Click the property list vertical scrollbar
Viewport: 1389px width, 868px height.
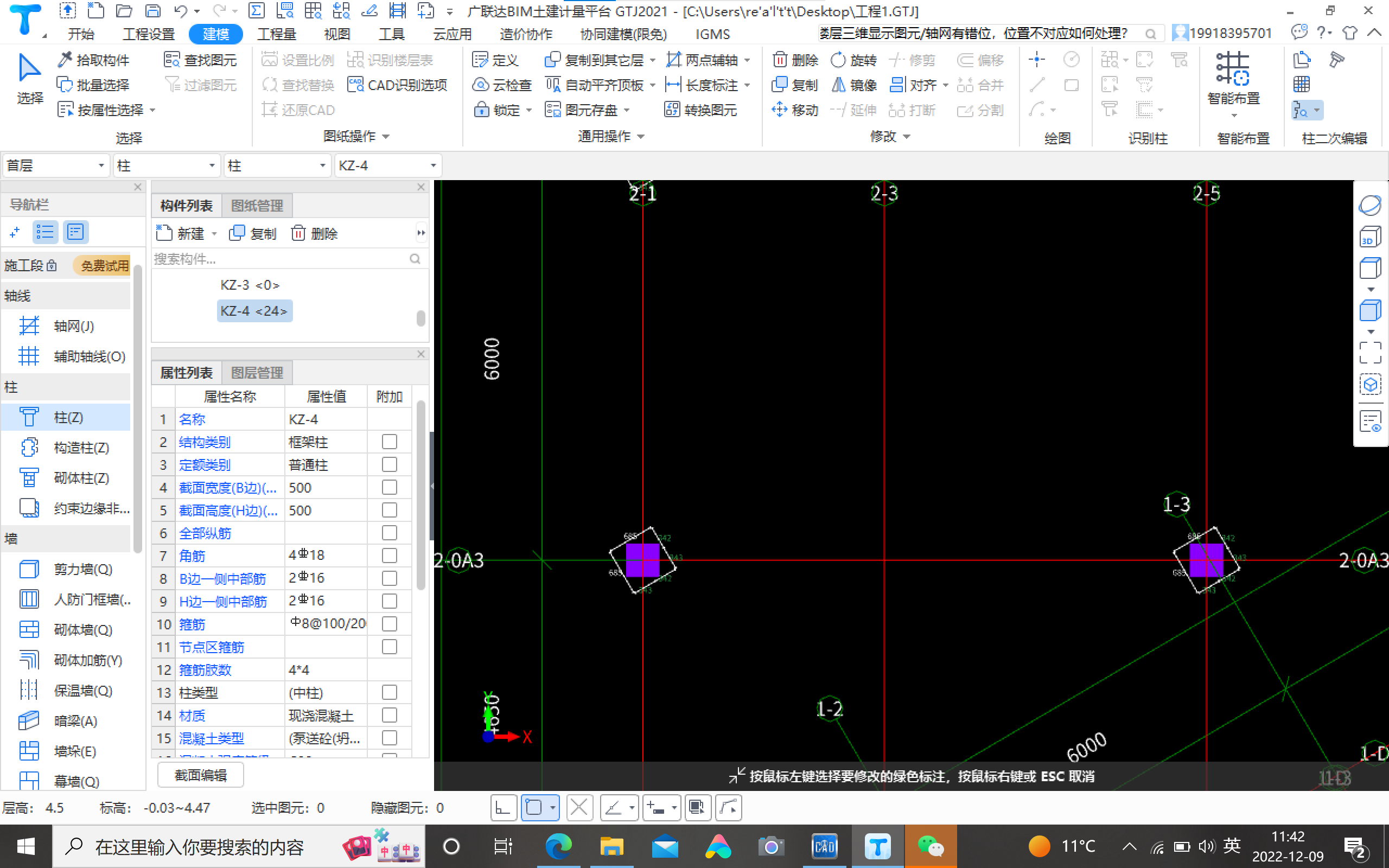420,495
